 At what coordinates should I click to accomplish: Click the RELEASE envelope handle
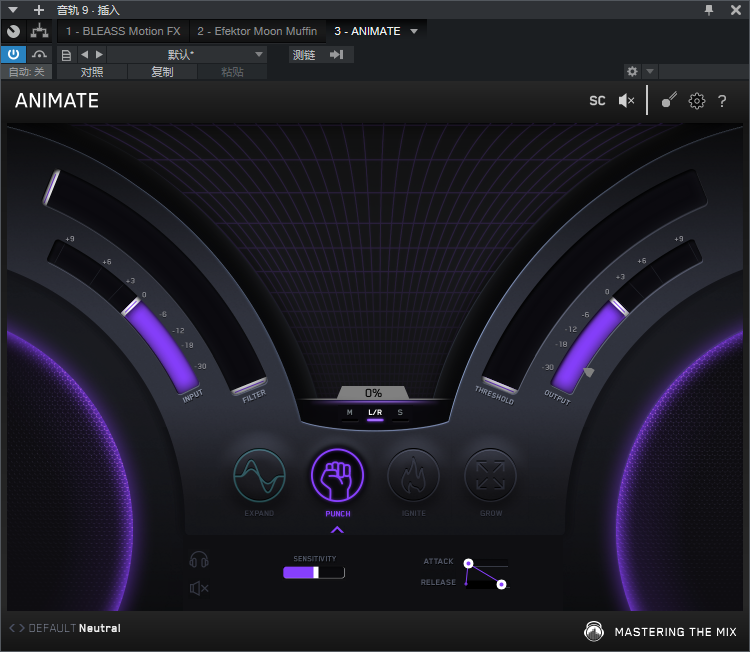(501, 585)
